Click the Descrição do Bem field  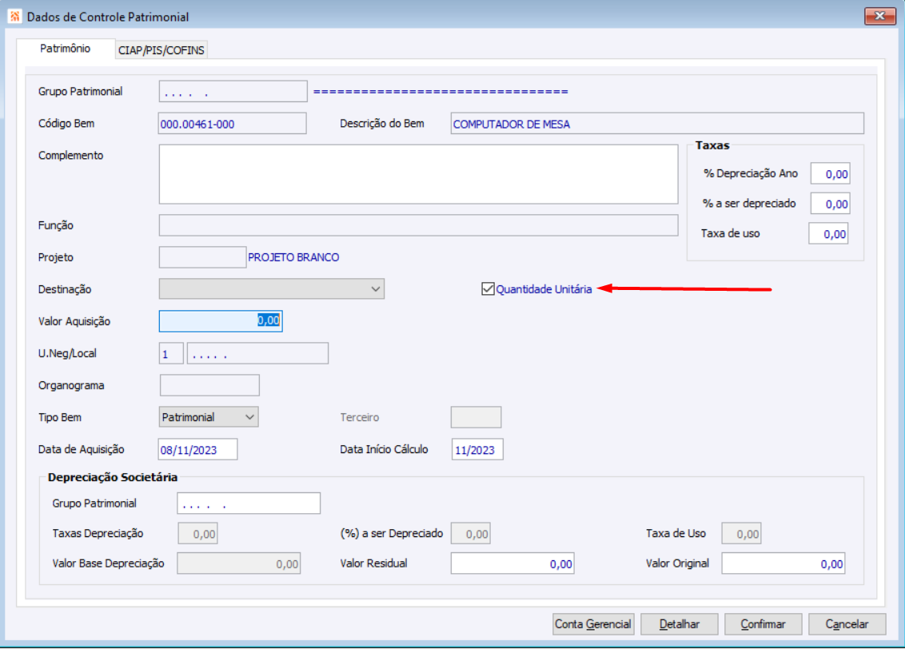657,124
